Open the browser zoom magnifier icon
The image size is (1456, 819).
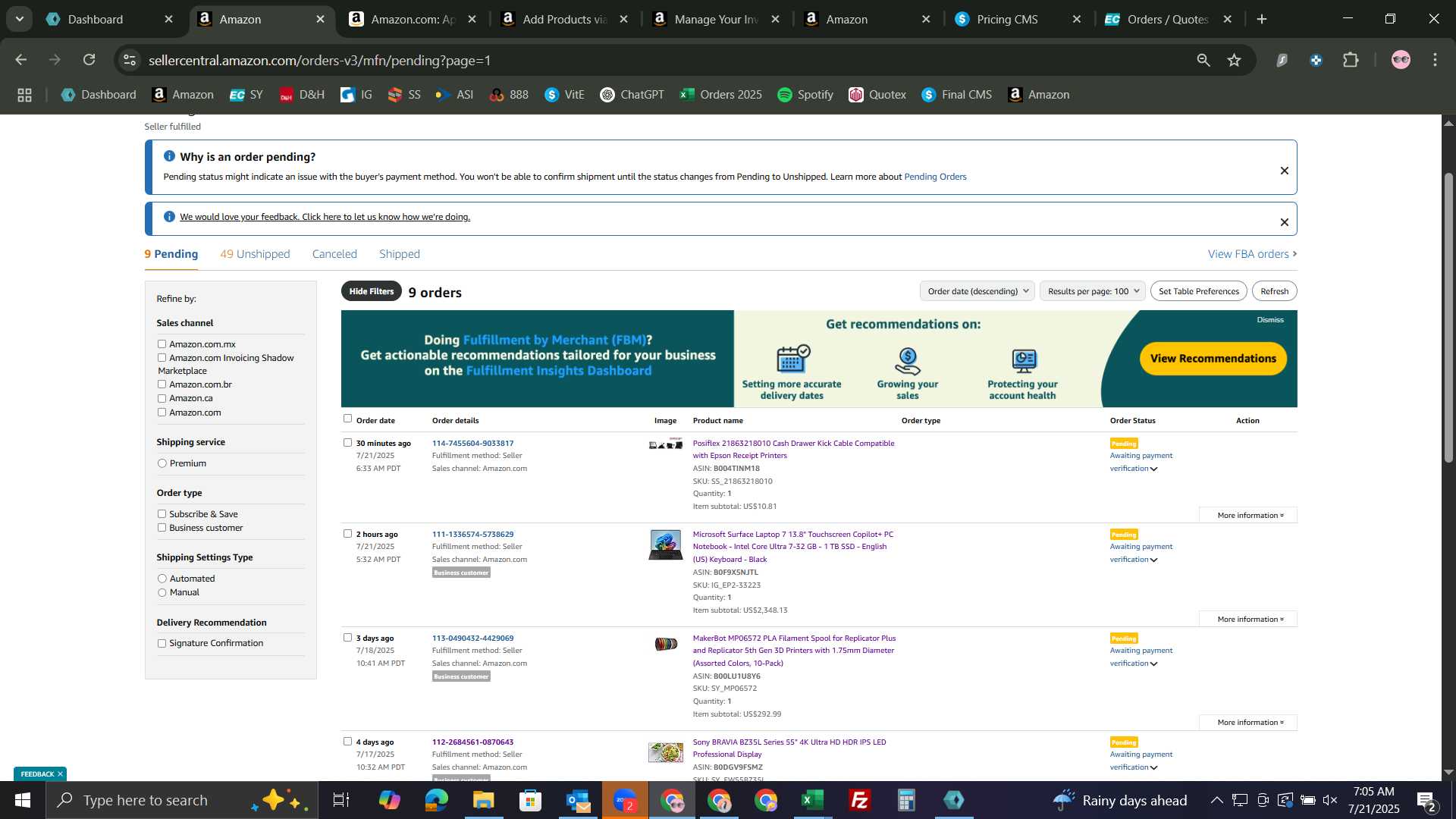pyautogui.click(x=1203, y=60)
